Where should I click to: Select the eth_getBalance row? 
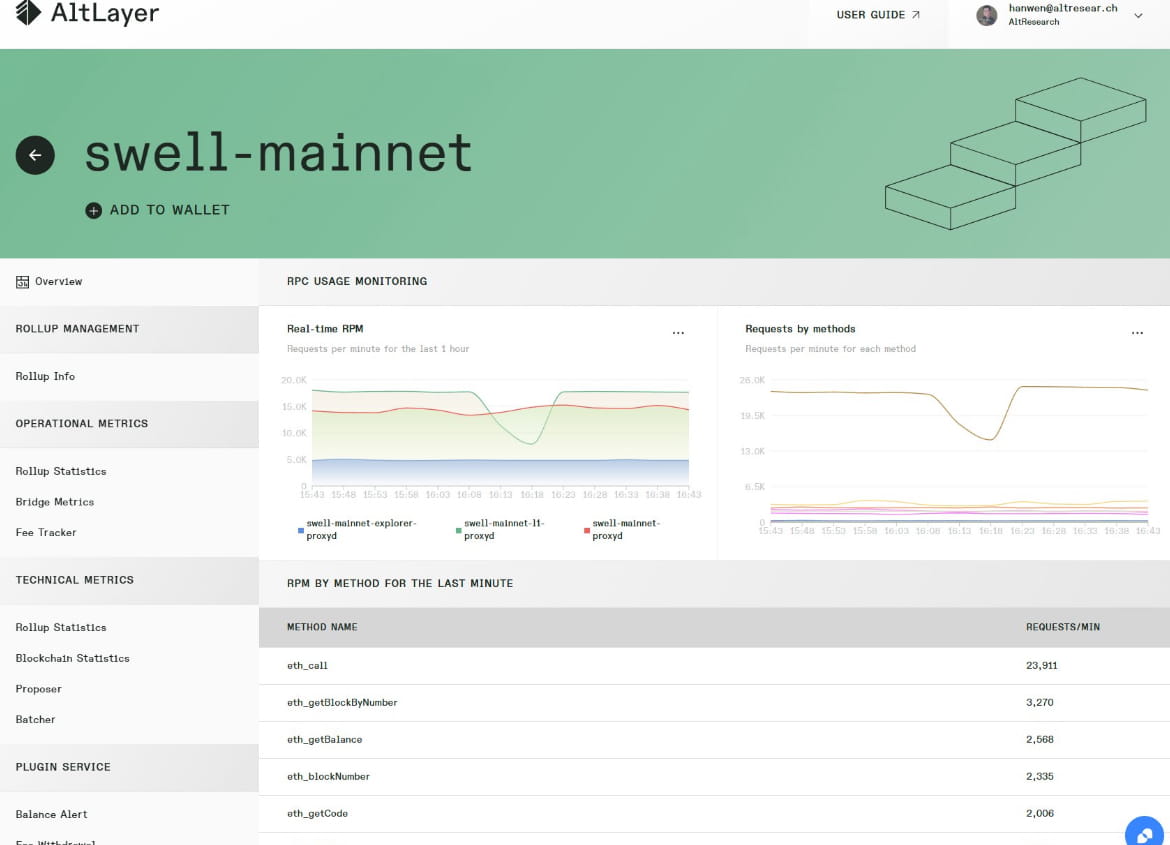(x=714, y=740)
